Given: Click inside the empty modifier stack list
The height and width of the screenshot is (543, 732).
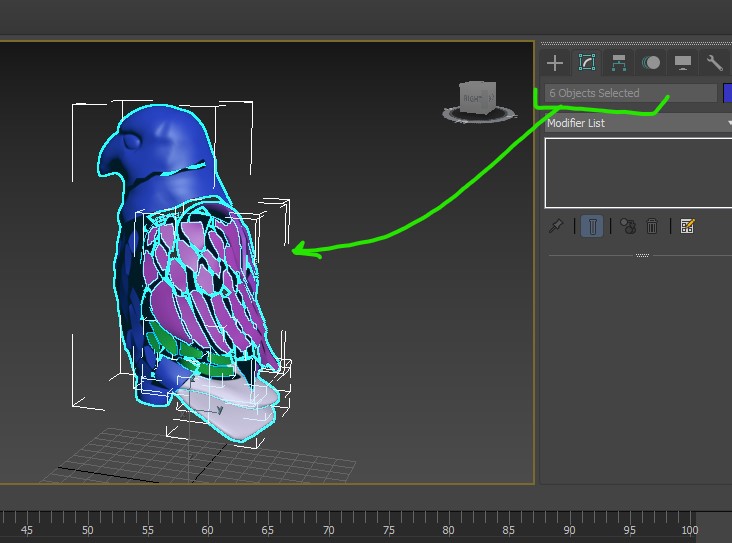Looking at the screenshot, I should pyautogui.click(x=638, y=172).
